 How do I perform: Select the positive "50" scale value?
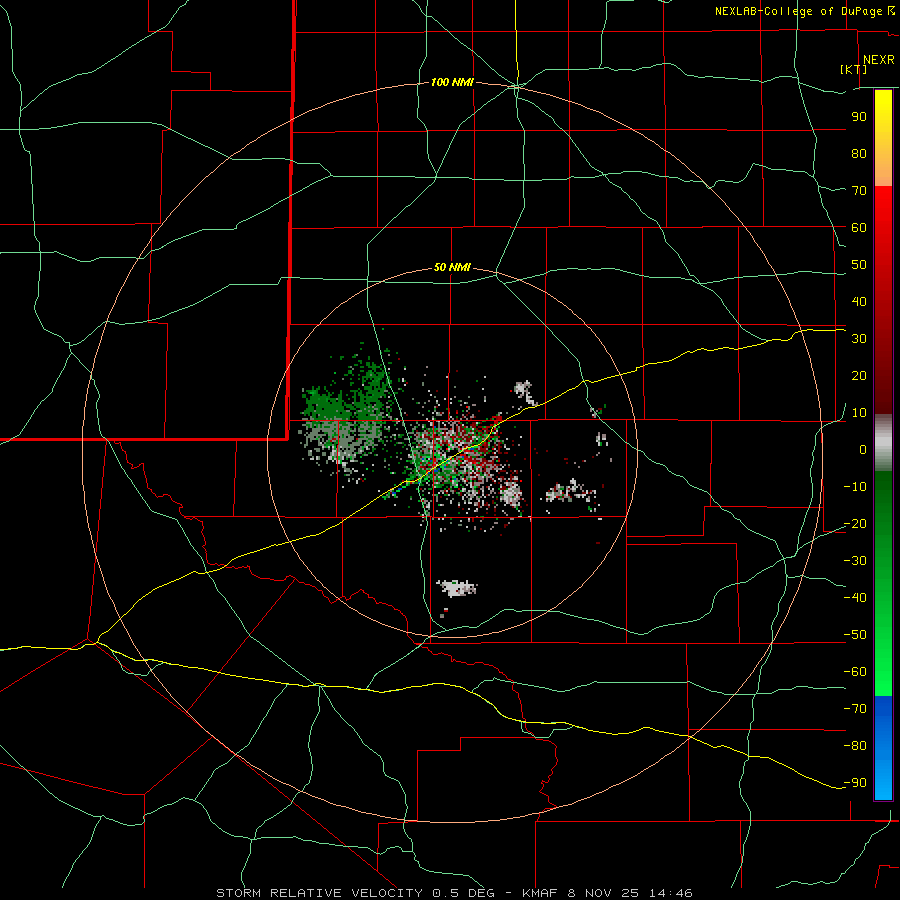(x=859, y=265)
